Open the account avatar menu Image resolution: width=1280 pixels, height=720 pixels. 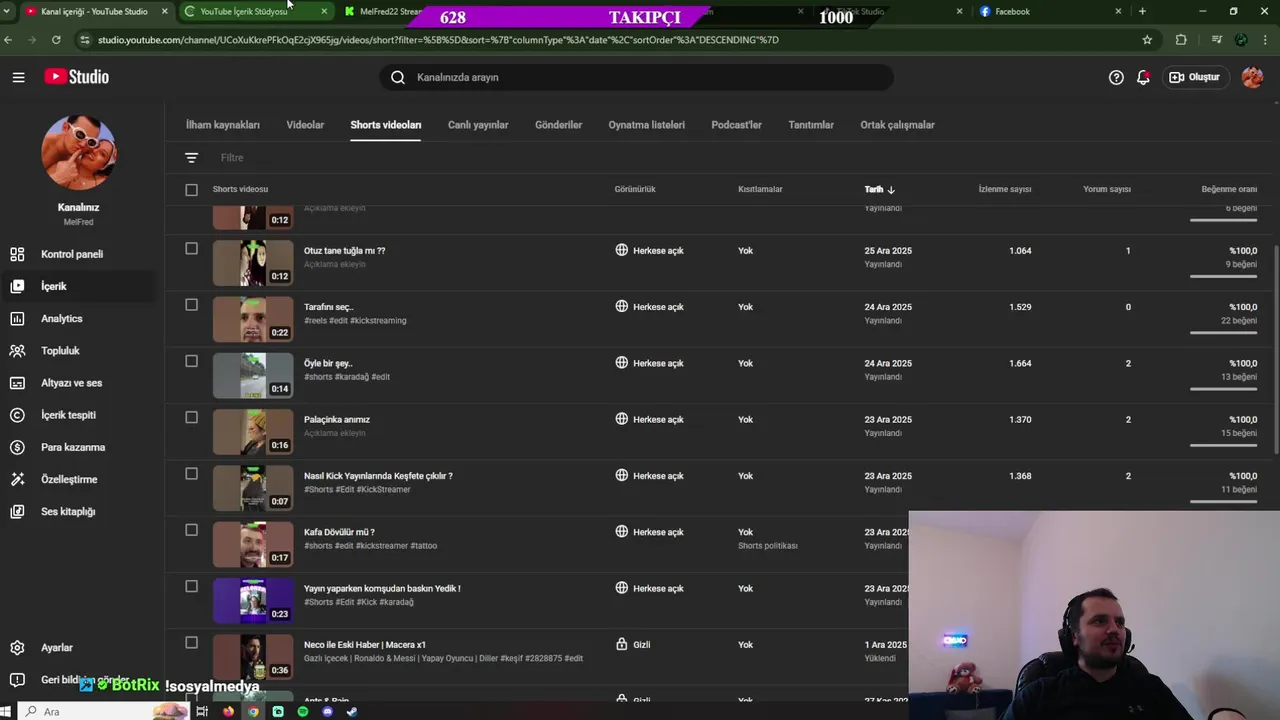[1252, 77]
